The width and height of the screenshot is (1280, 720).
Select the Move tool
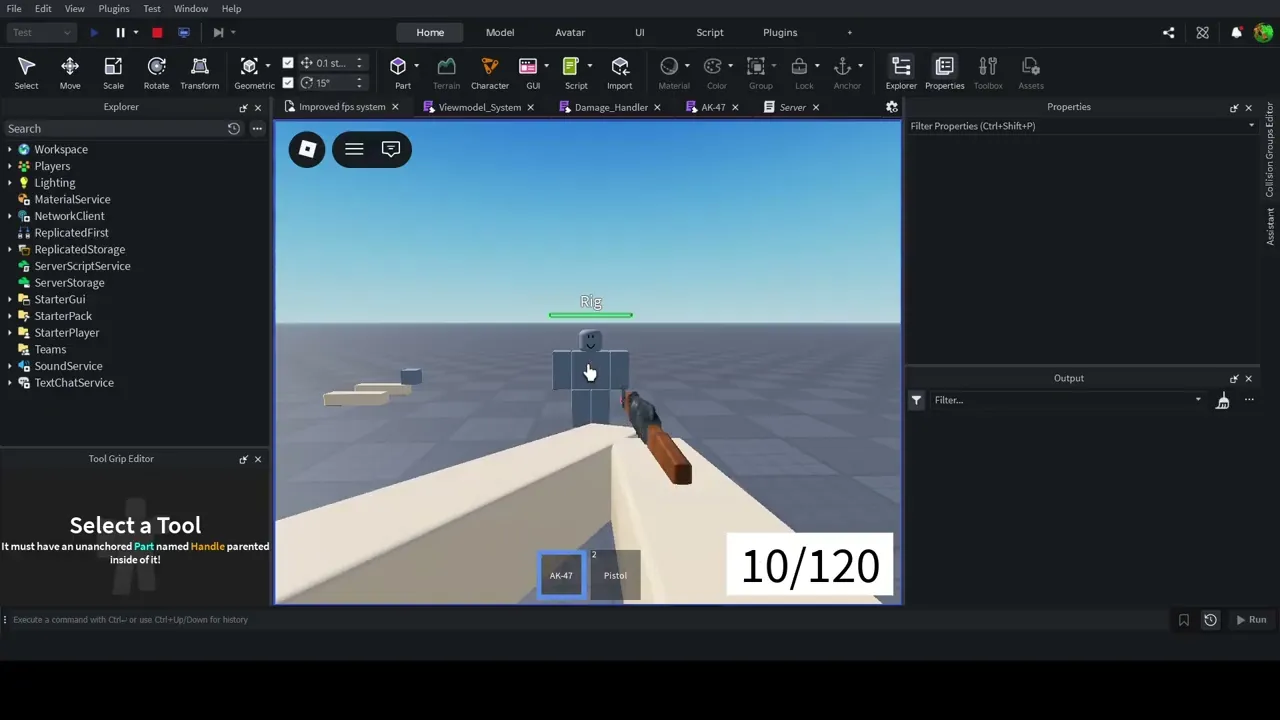[x=70, y=73]
